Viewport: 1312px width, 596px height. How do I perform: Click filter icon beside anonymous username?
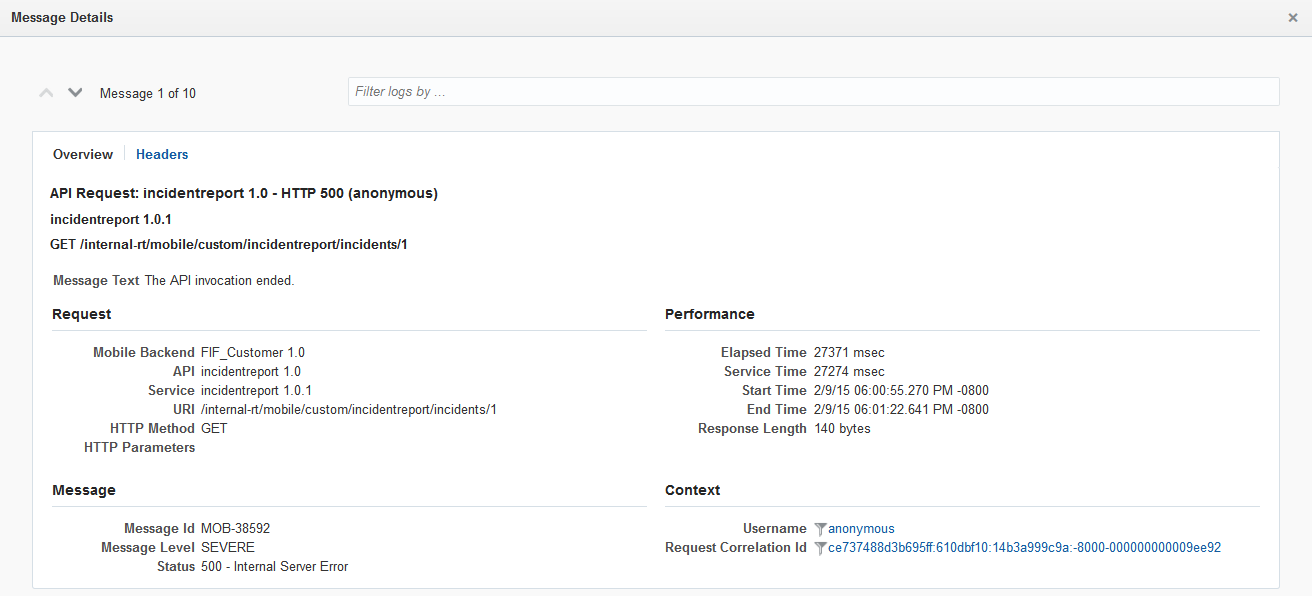(x=820, y=529)
